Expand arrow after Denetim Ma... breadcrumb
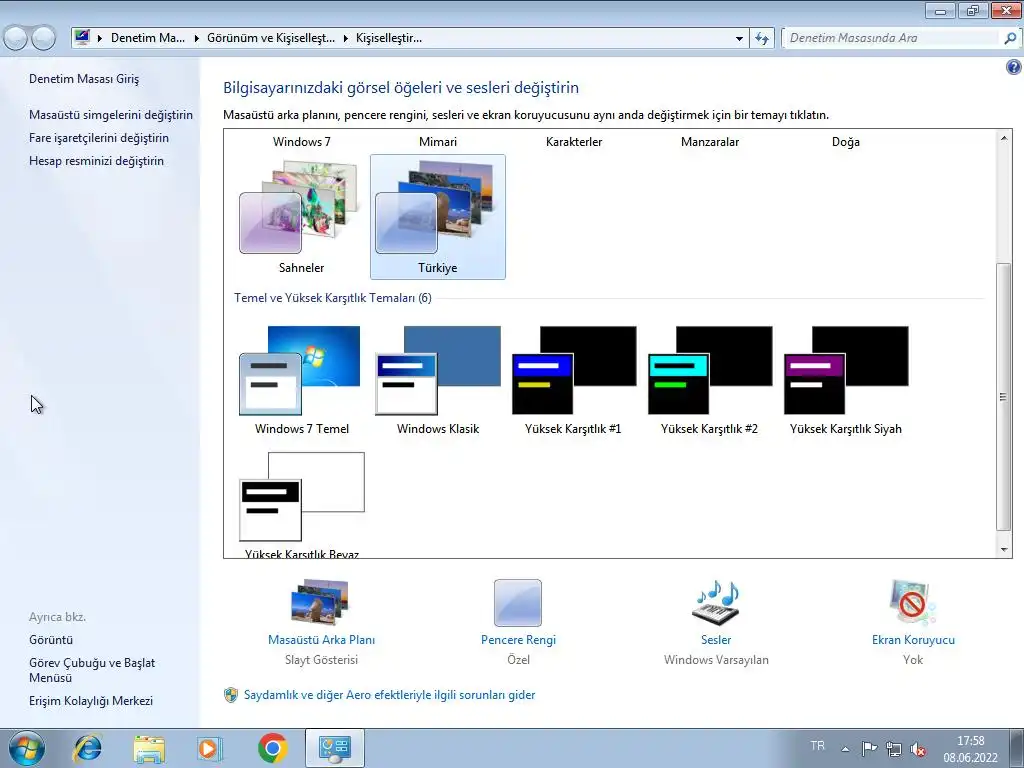The width and height of the screenshot is (1024, 768). tap(197, 38)
